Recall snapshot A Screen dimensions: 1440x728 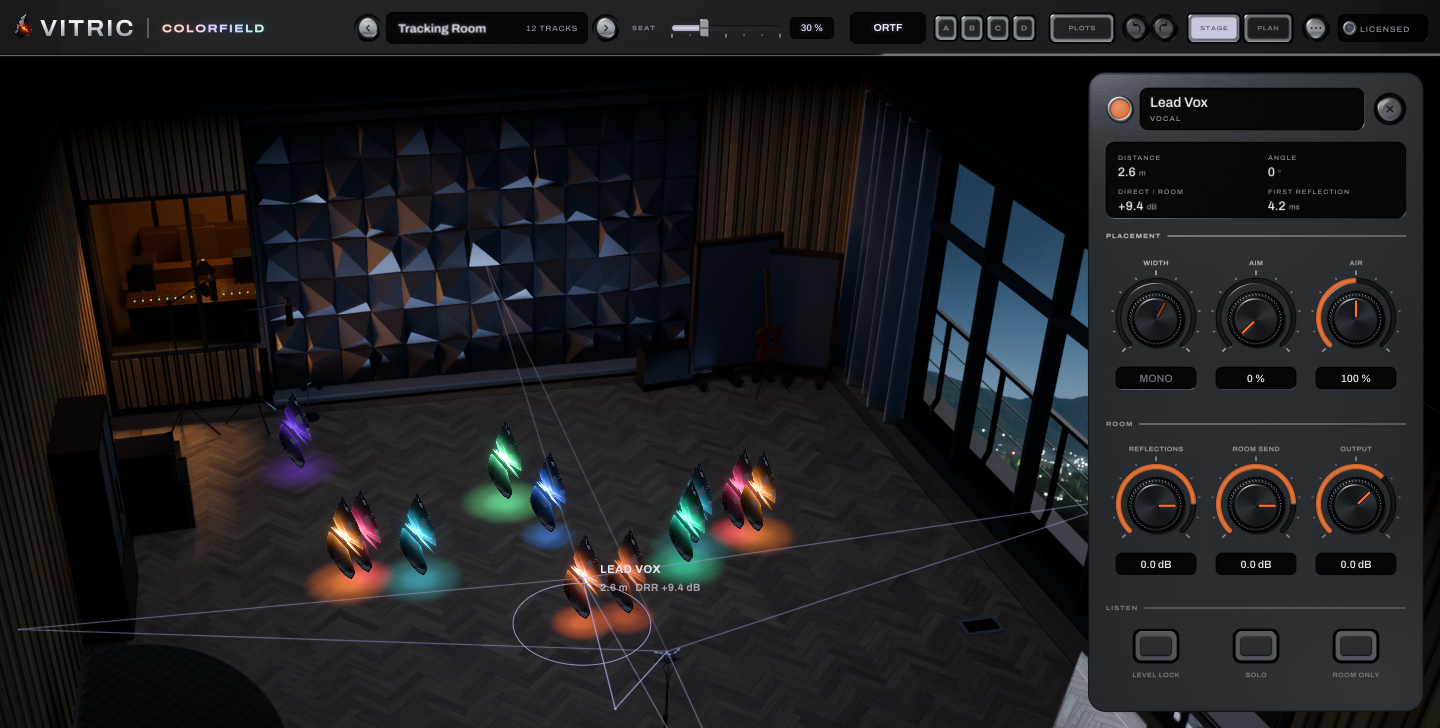[946, 28]
